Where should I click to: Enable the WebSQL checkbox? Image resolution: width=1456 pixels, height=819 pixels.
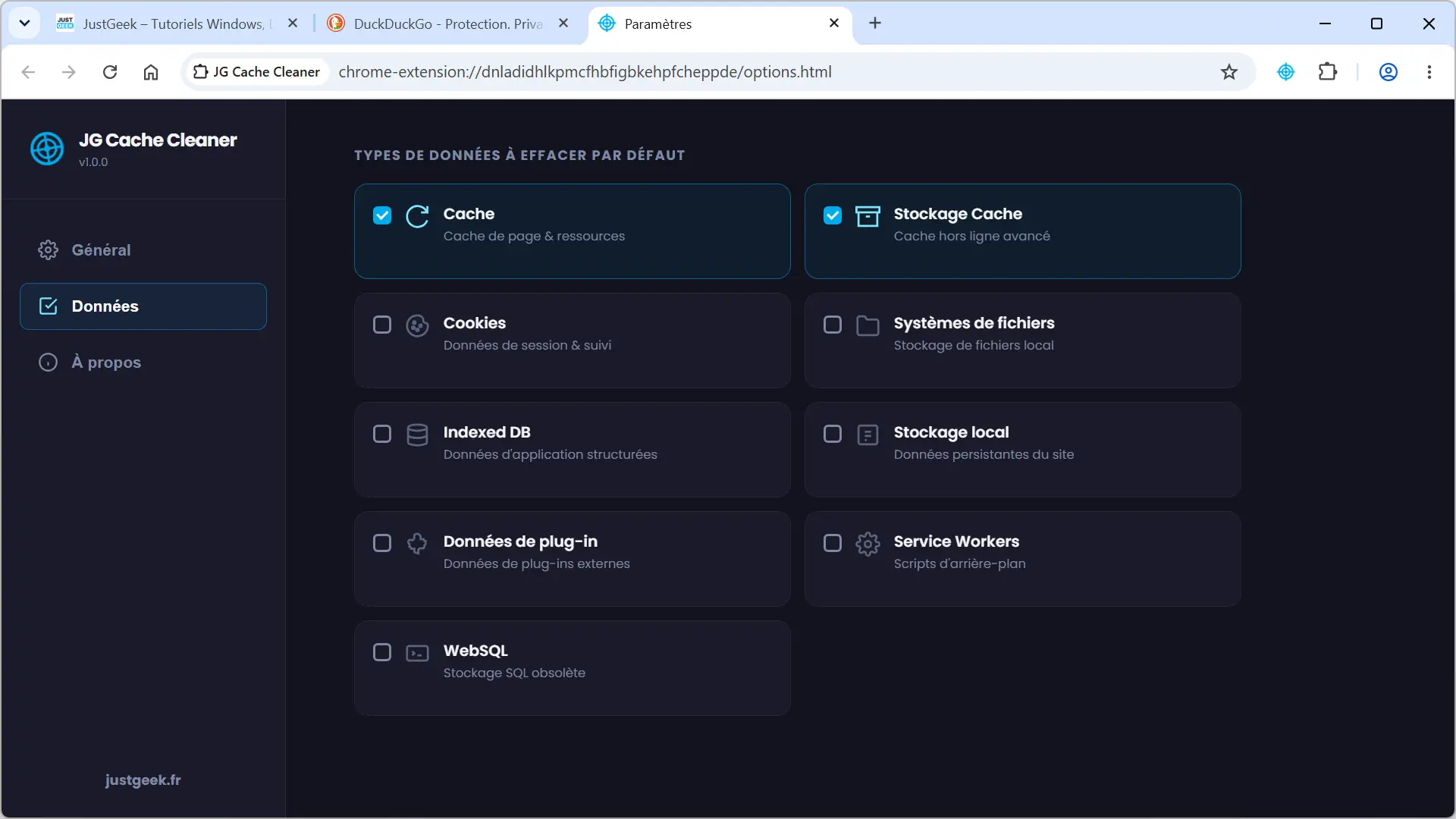[x=382, y=652]
